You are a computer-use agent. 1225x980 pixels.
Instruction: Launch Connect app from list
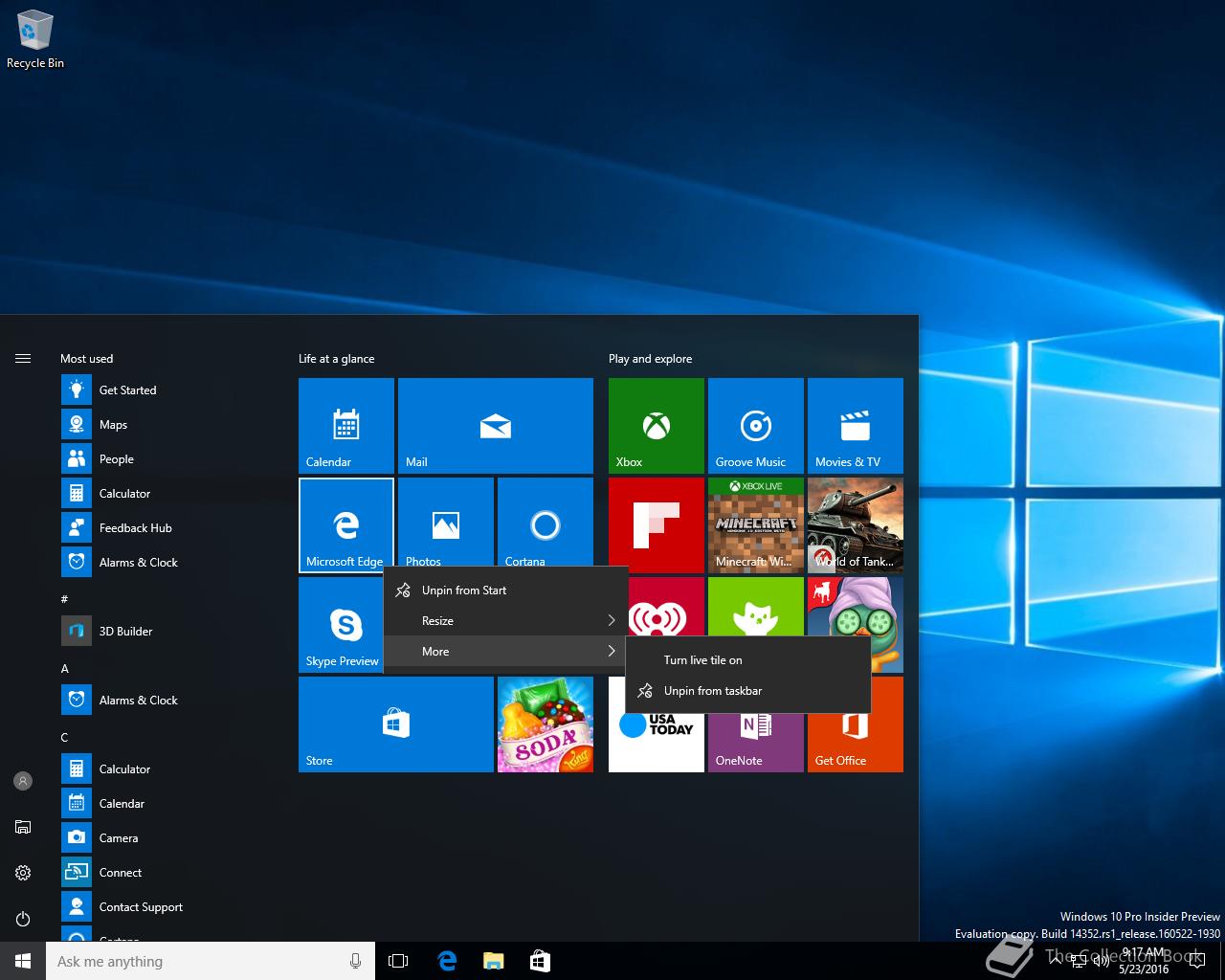click(x=168, y=873)
